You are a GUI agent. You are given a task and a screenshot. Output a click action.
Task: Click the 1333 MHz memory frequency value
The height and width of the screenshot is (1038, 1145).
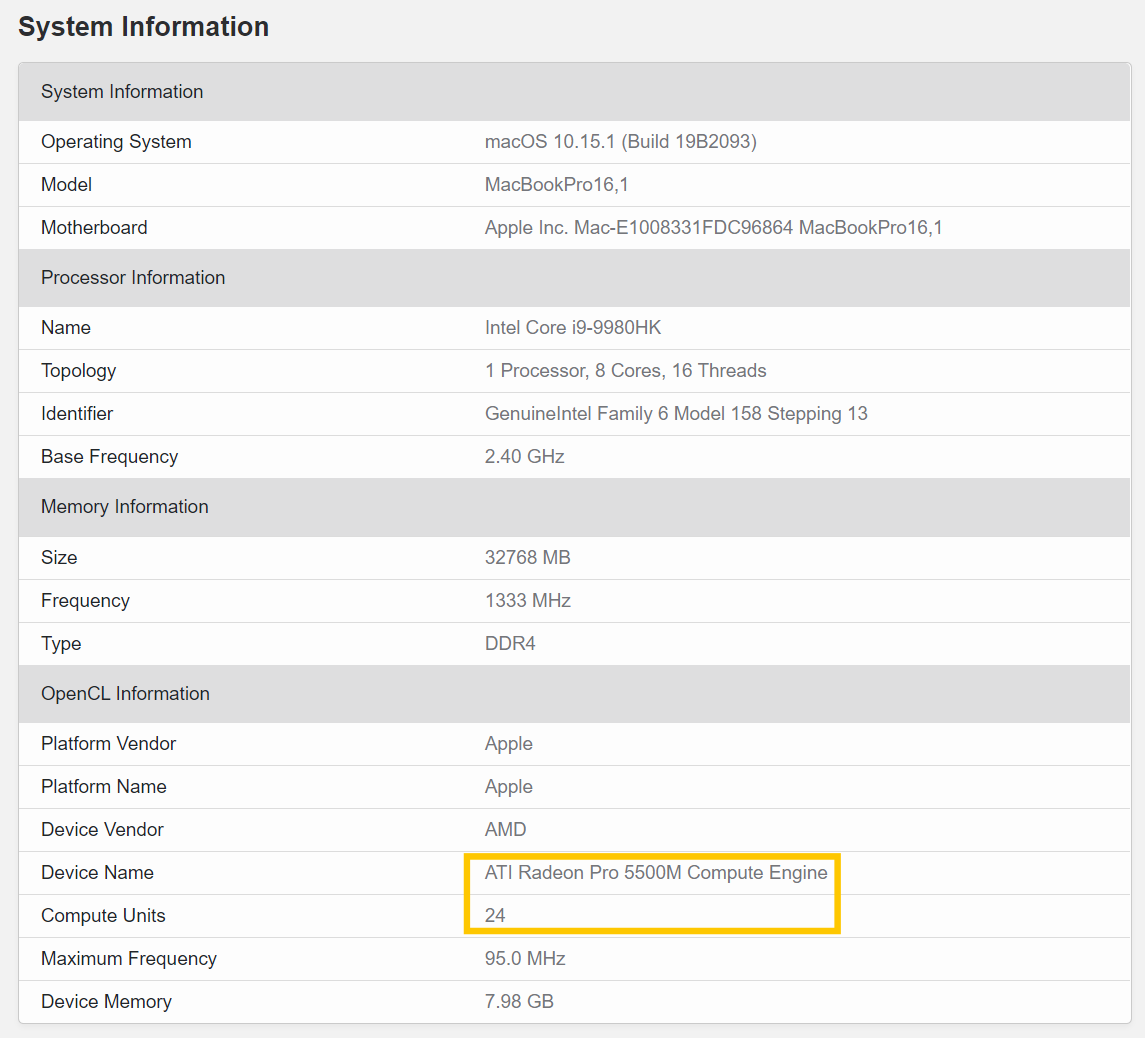(x=527, y=601)
